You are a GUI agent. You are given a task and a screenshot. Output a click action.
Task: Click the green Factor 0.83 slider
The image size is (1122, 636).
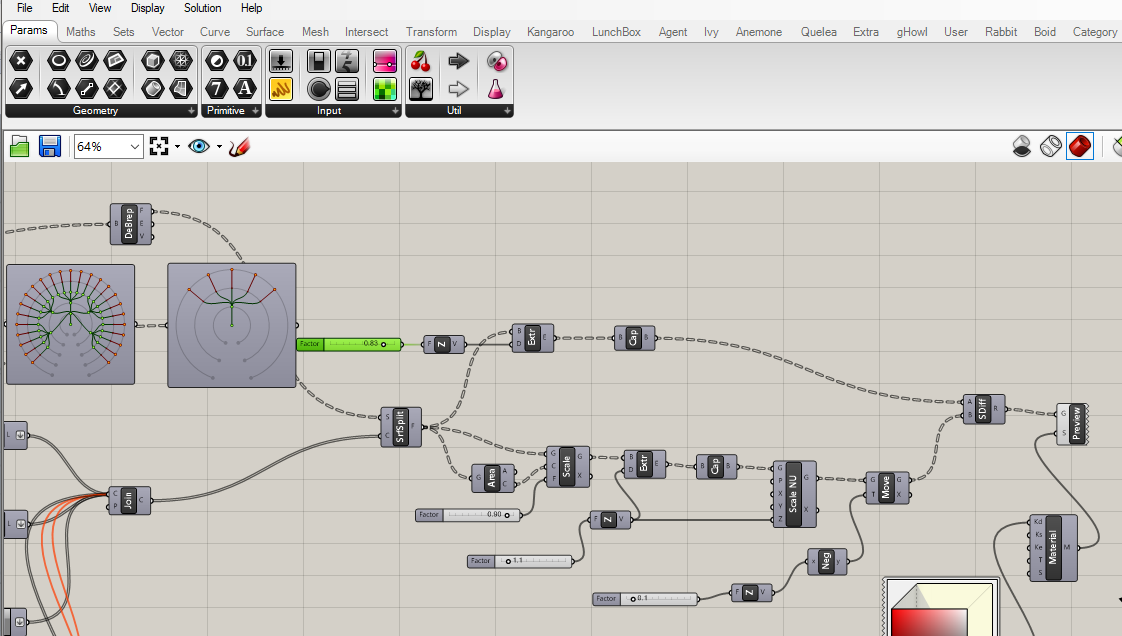[349, 344]
